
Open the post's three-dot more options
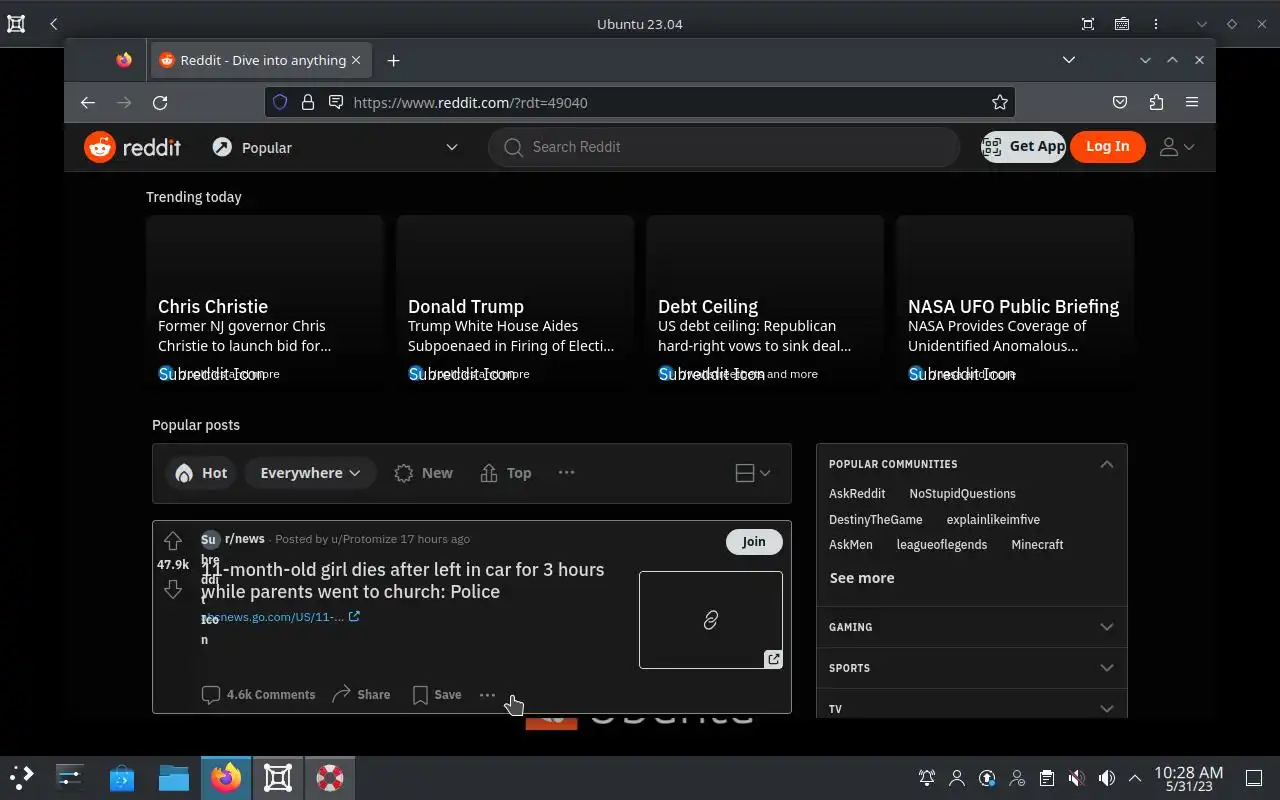point(487,694)
